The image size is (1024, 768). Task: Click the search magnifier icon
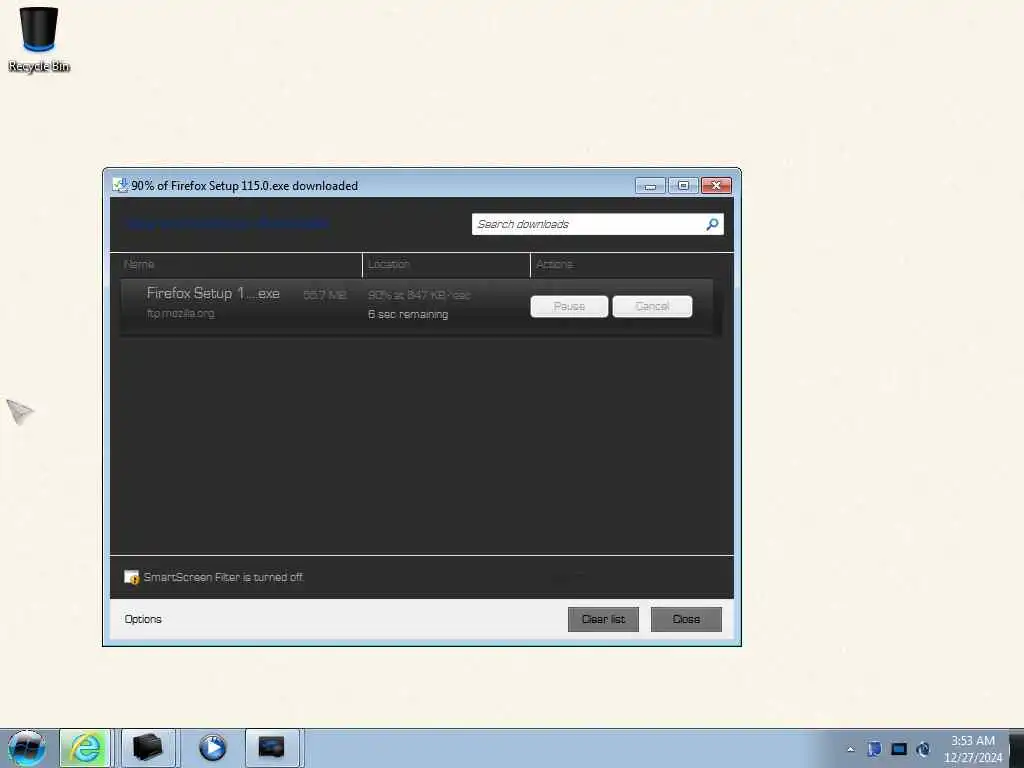click(x=712, y=224)
